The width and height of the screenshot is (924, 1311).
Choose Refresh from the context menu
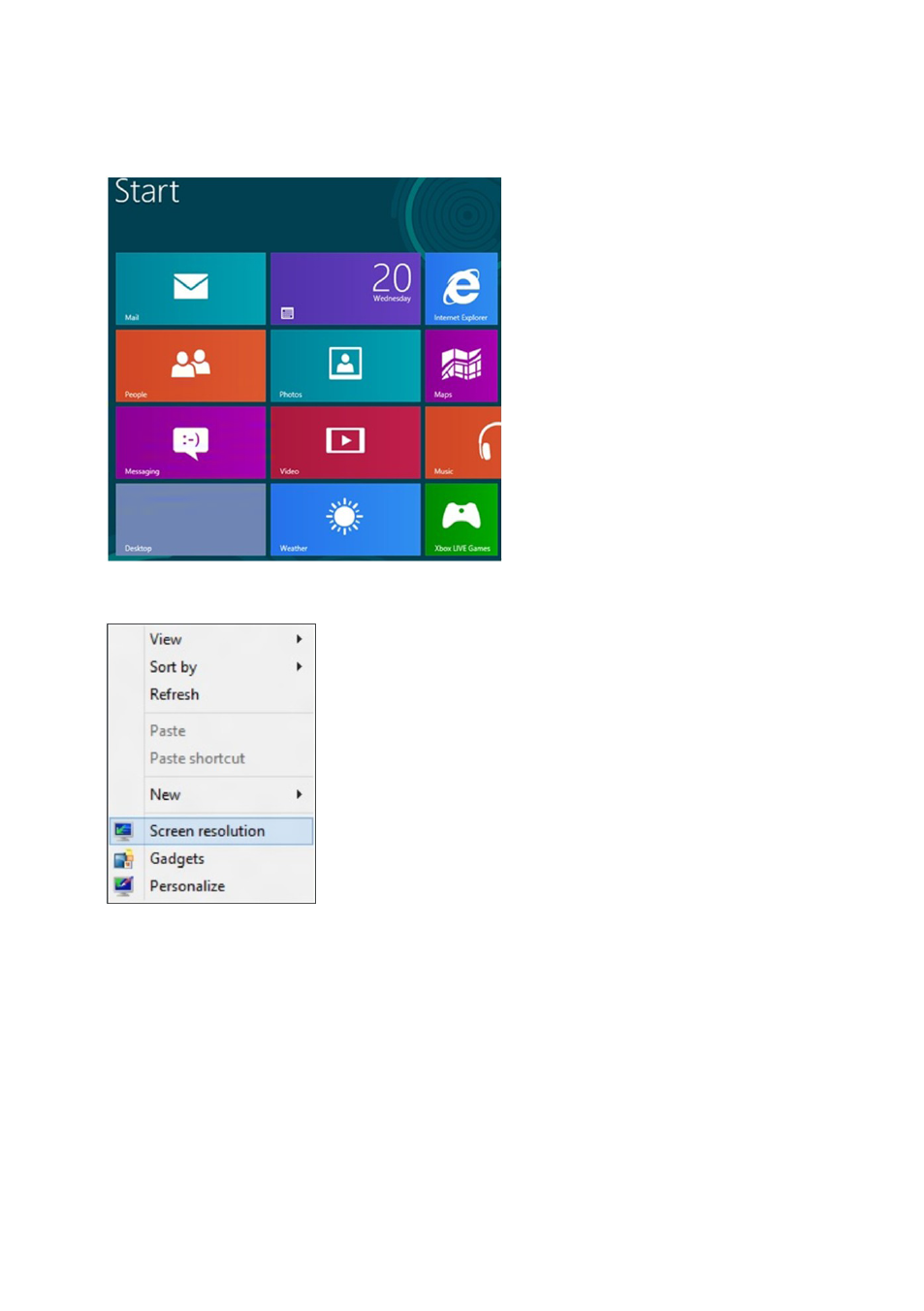211,694
